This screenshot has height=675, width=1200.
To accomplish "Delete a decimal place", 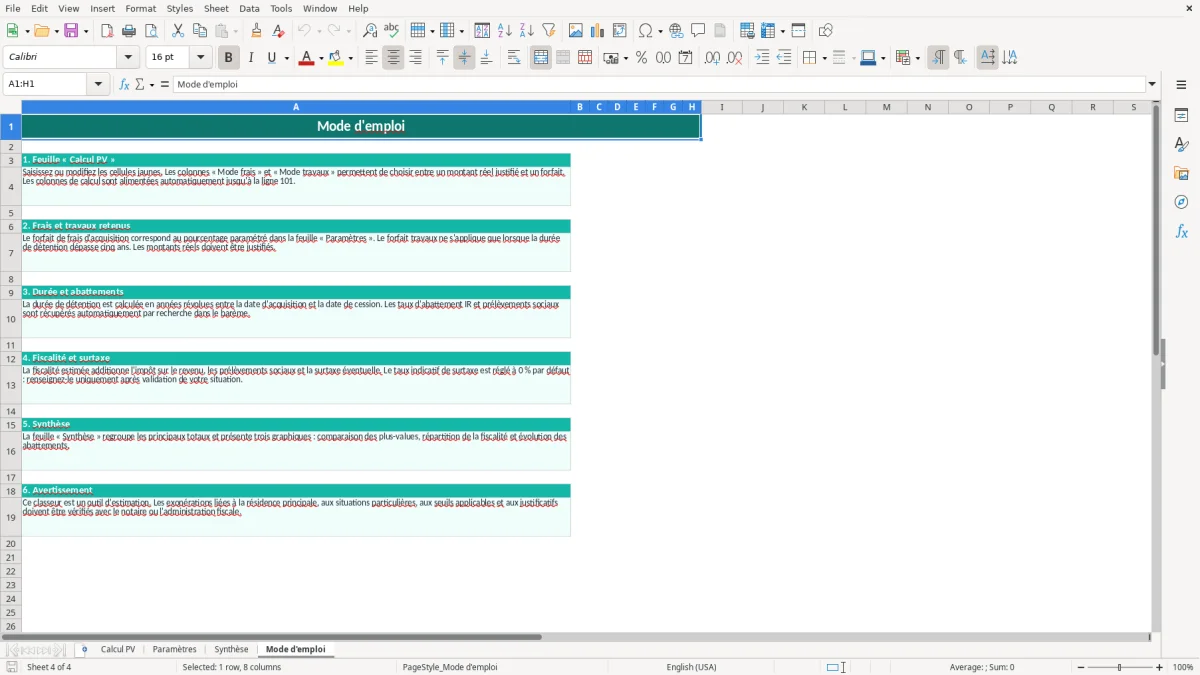I will [x=734, y=58].
